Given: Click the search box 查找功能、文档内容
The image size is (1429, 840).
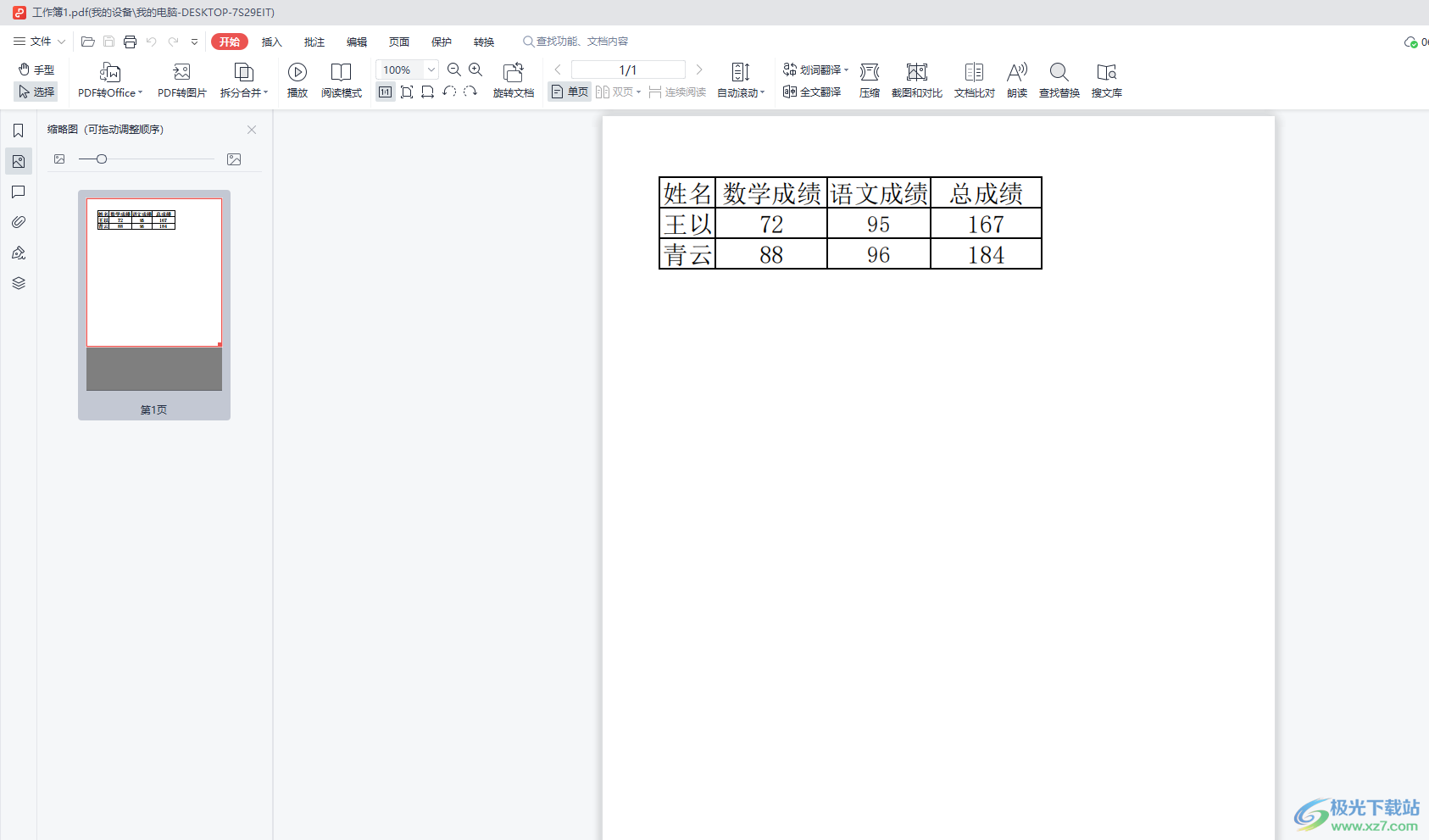Looking at the screenshot, I should coord(575,42).
